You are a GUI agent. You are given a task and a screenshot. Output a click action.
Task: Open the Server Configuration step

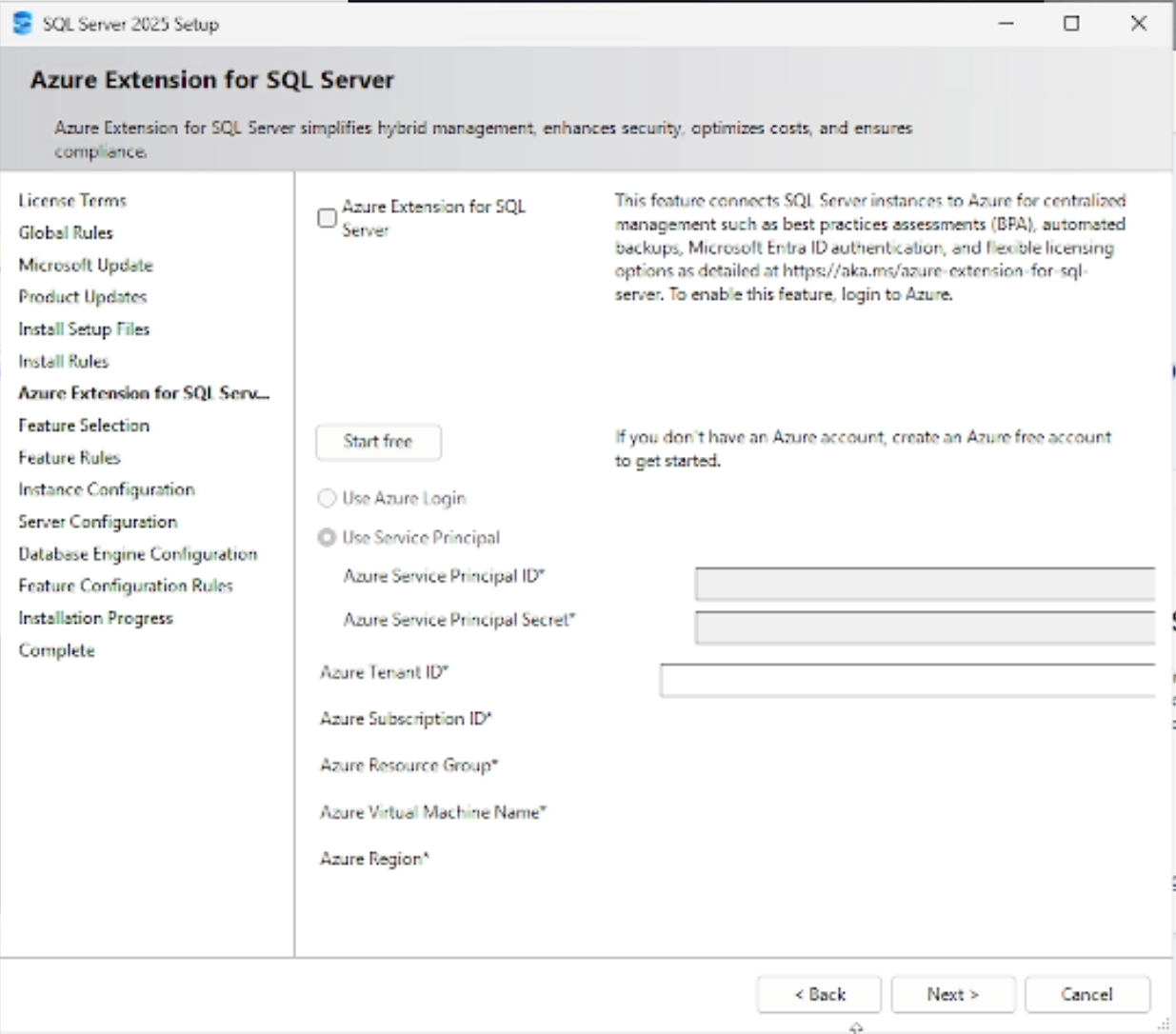pos(97,522)
